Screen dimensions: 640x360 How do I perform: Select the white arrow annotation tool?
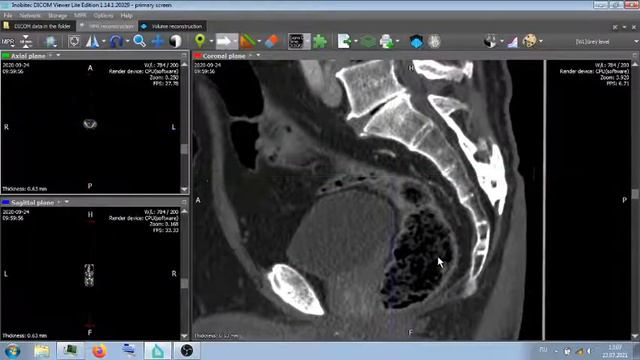(x=224, y=41)
